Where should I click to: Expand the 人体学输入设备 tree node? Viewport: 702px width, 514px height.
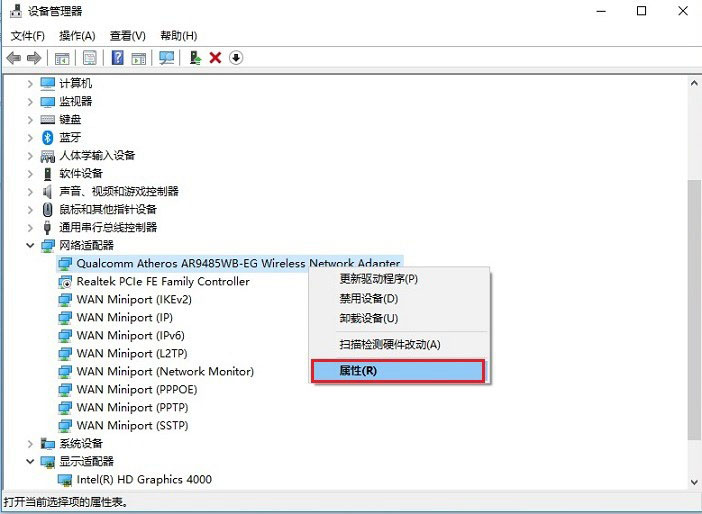(x=30, y=156)
